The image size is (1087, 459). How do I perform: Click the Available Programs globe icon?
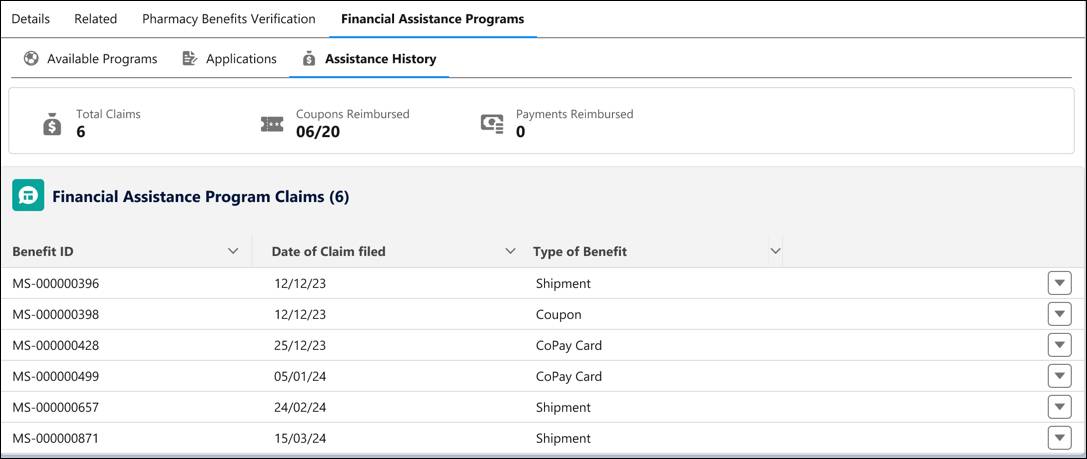tap(31, 59)
